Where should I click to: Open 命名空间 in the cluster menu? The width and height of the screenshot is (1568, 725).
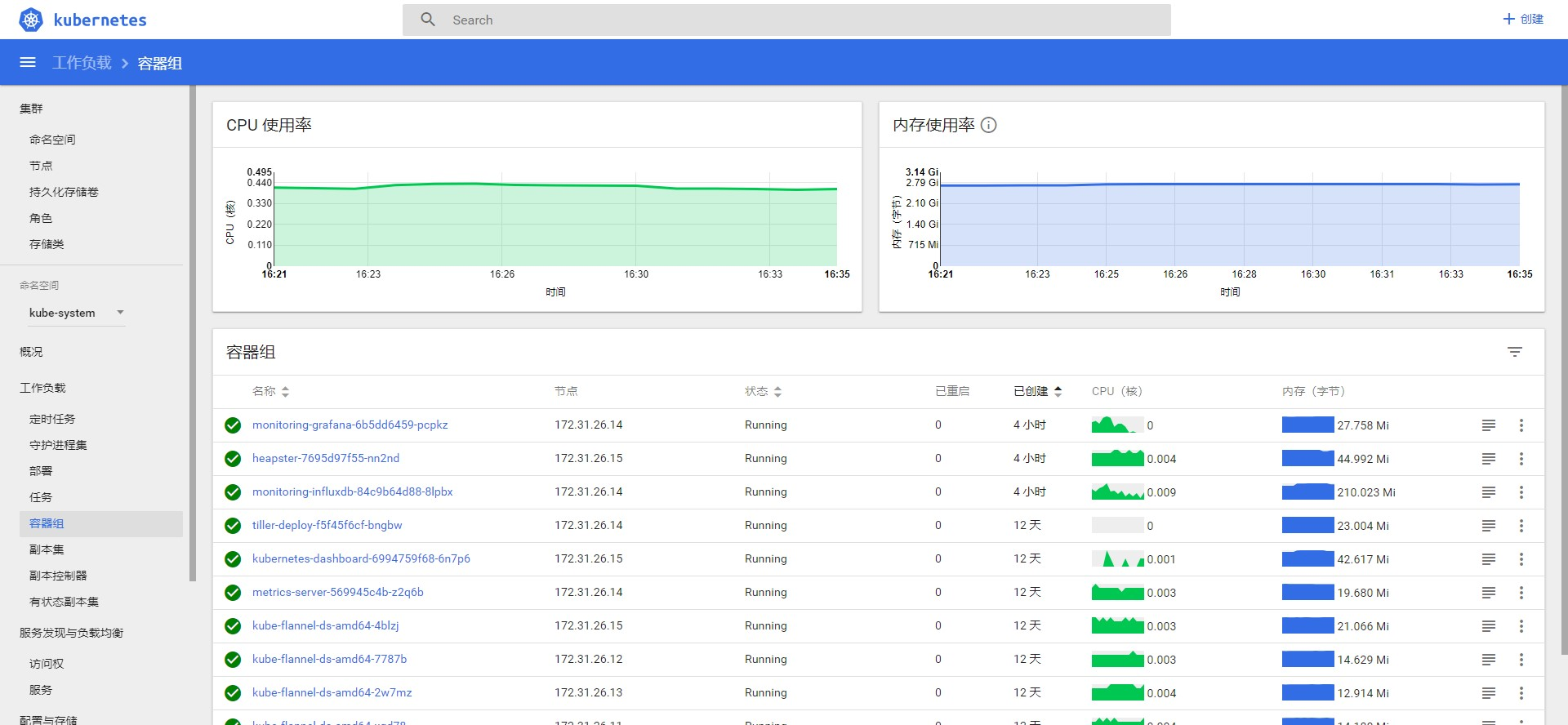point(52,140)
